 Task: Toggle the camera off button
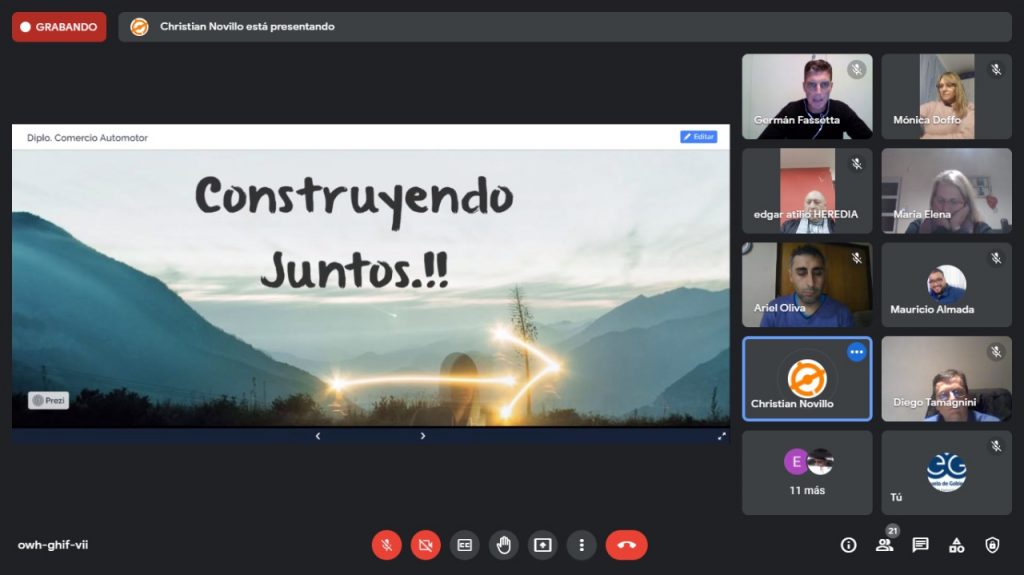tap(426, 545)
